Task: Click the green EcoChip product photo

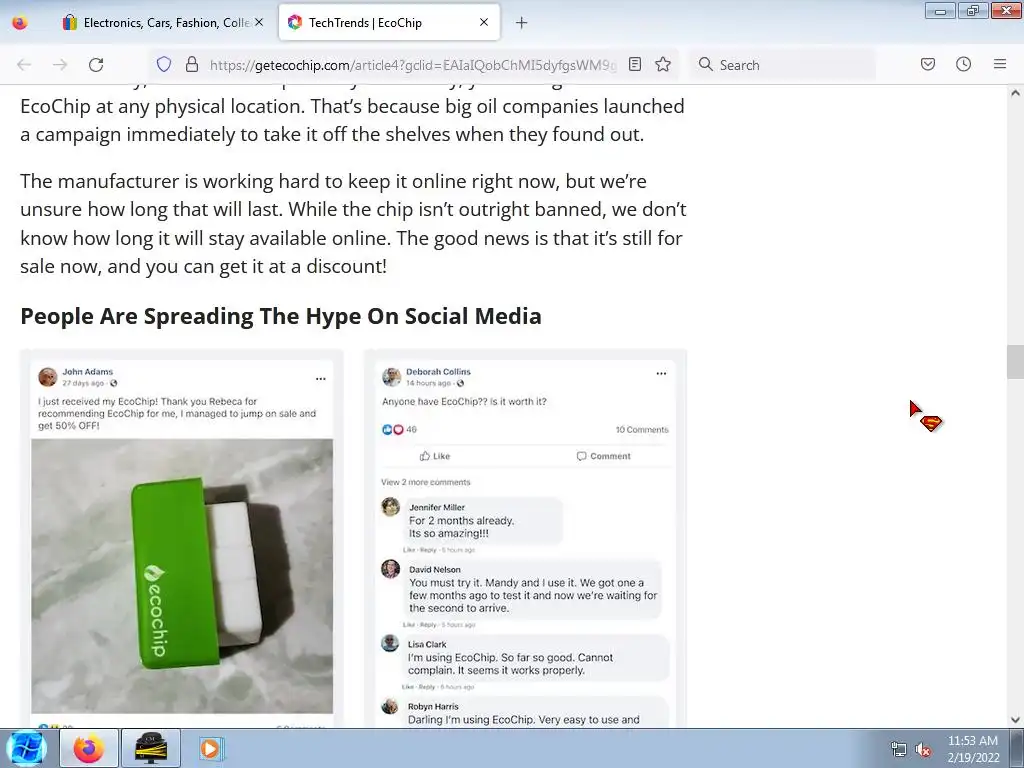Action: (182, 576)
